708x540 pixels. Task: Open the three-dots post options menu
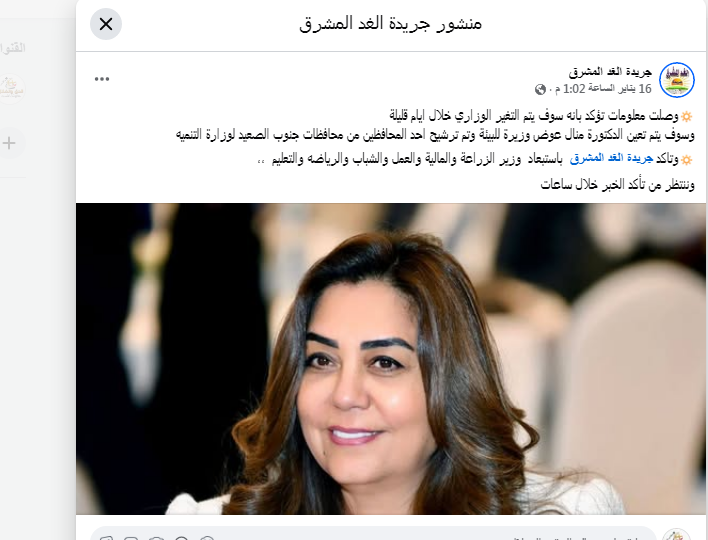102,79
